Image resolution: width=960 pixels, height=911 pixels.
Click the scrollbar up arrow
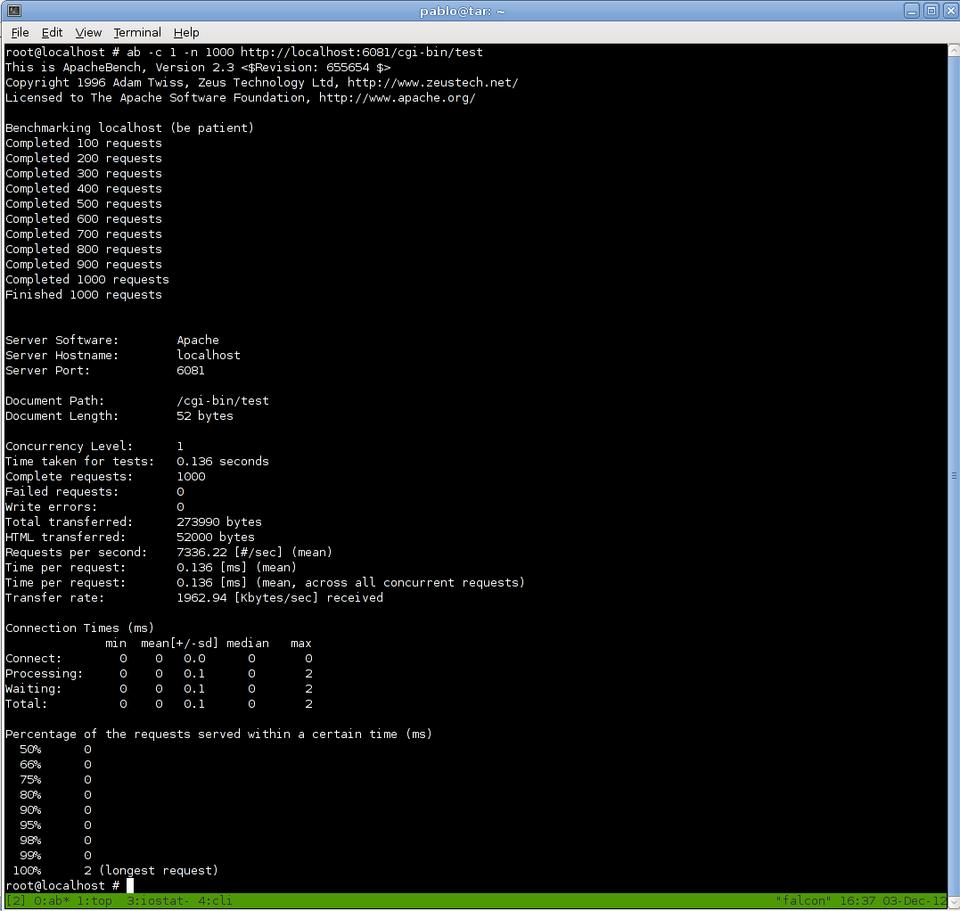coord(952,49)
